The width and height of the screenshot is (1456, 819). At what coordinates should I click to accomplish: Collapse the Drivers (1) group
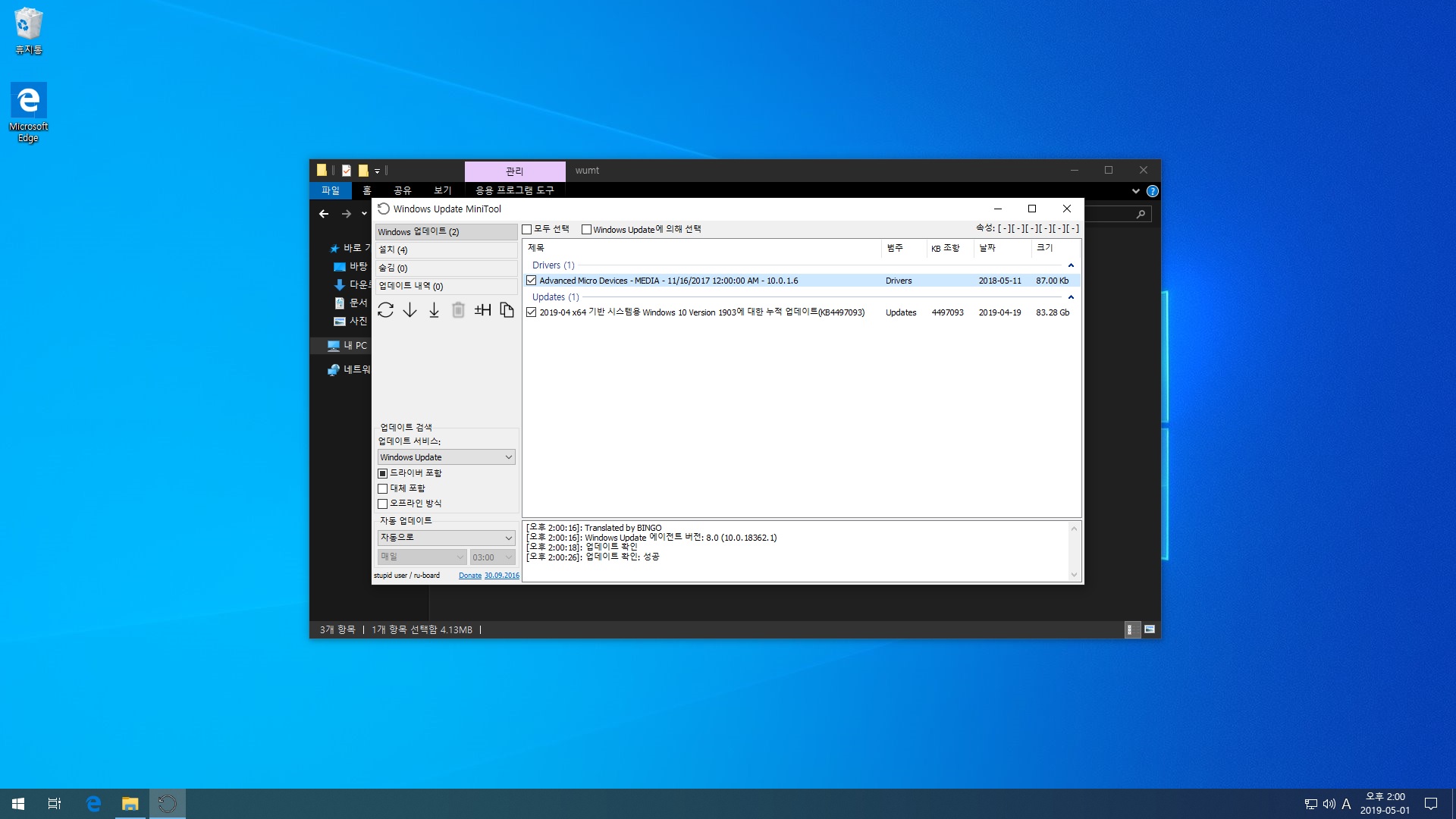coord(1071,265)
